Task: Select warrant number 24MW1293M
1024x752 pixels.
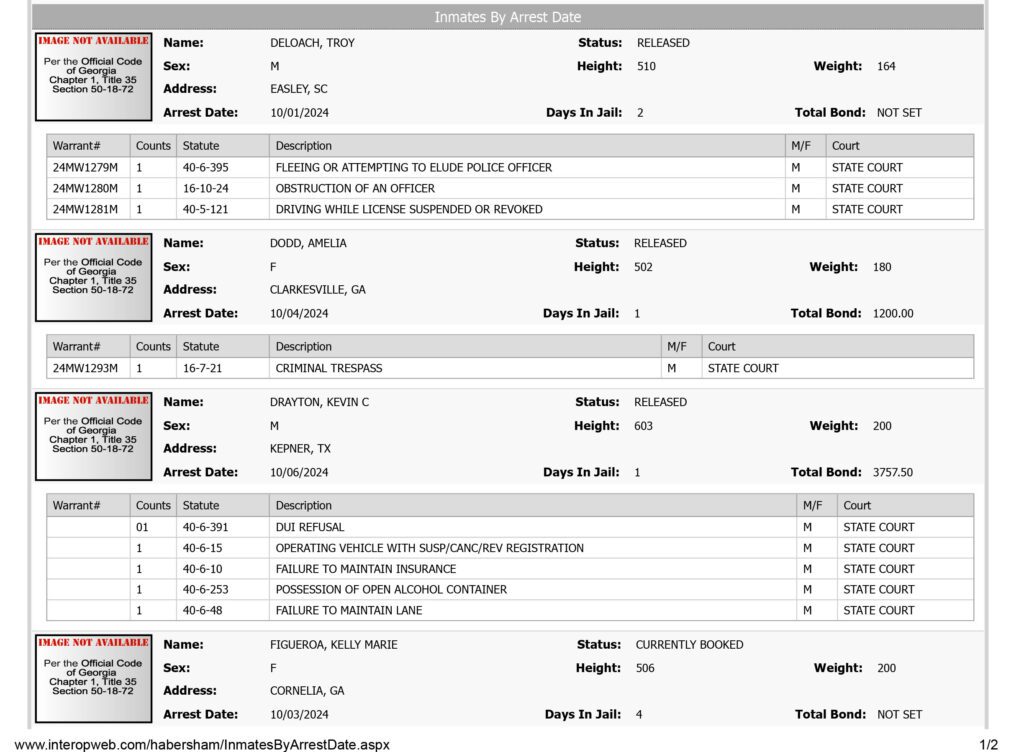Action: (x=86, y=368)
